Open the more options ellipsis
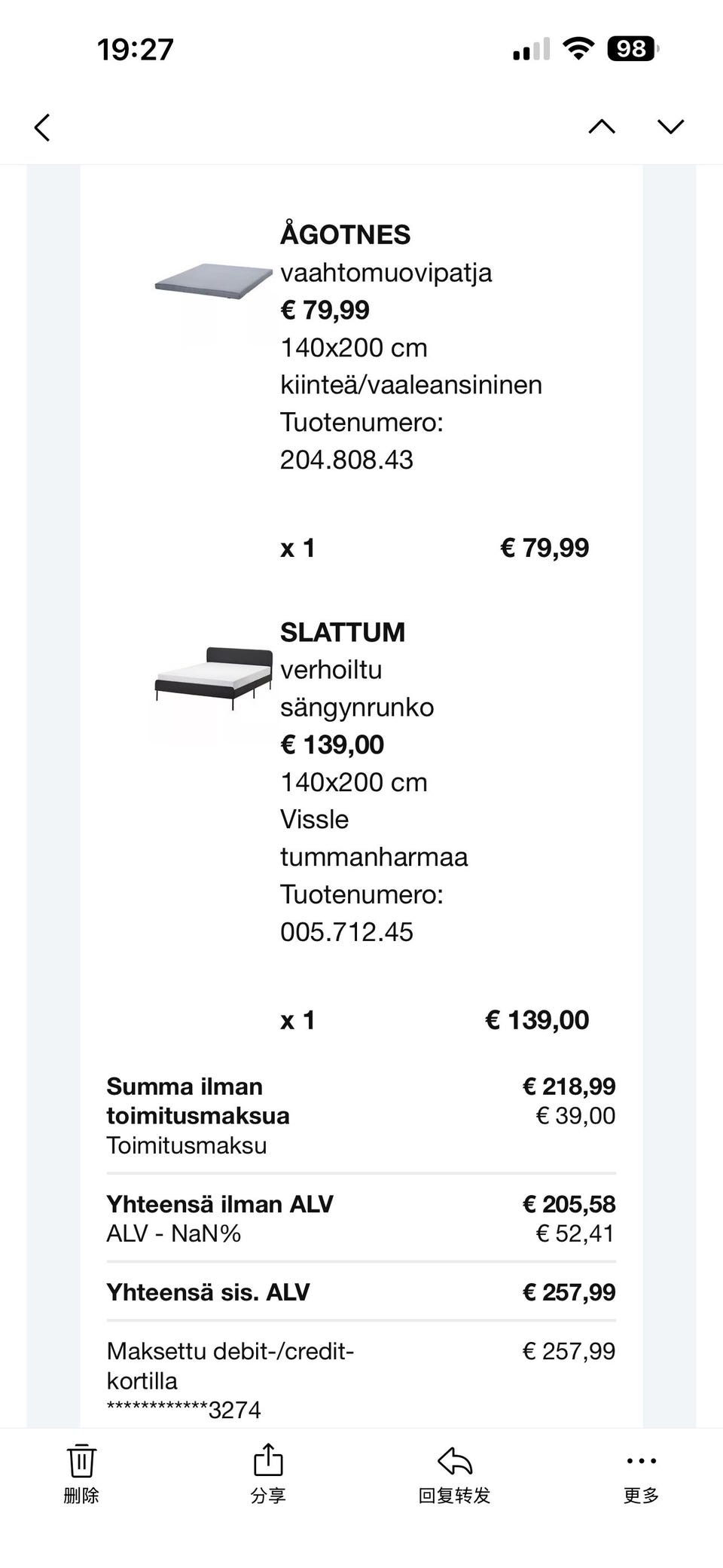This screenshot has width=723, height=1568. (641, 1462)
